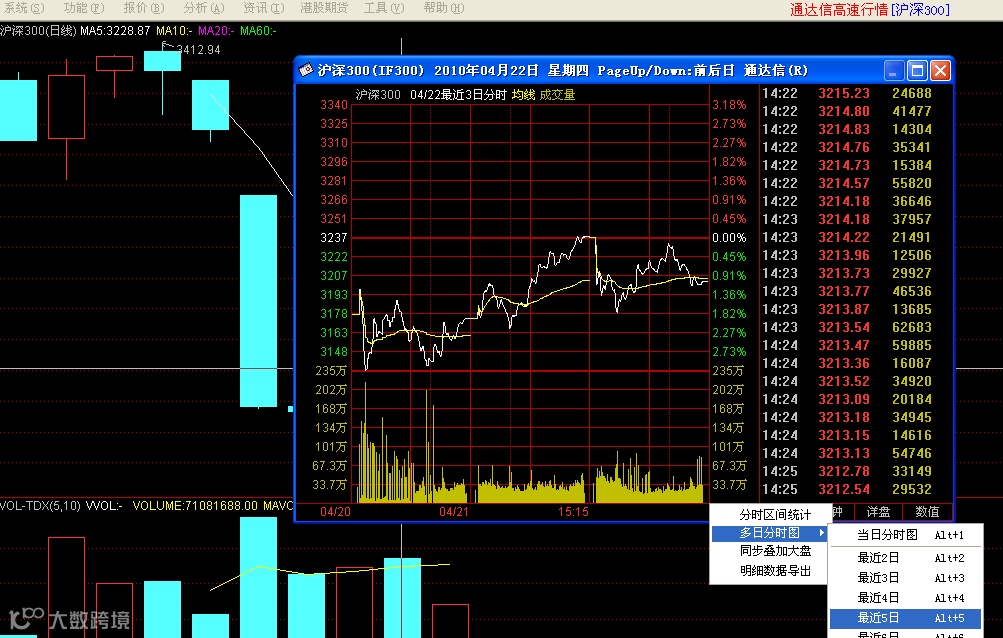Click the 0.00% percentage axis label
This screenshot has height=638, width=1003.
point(729,237)
